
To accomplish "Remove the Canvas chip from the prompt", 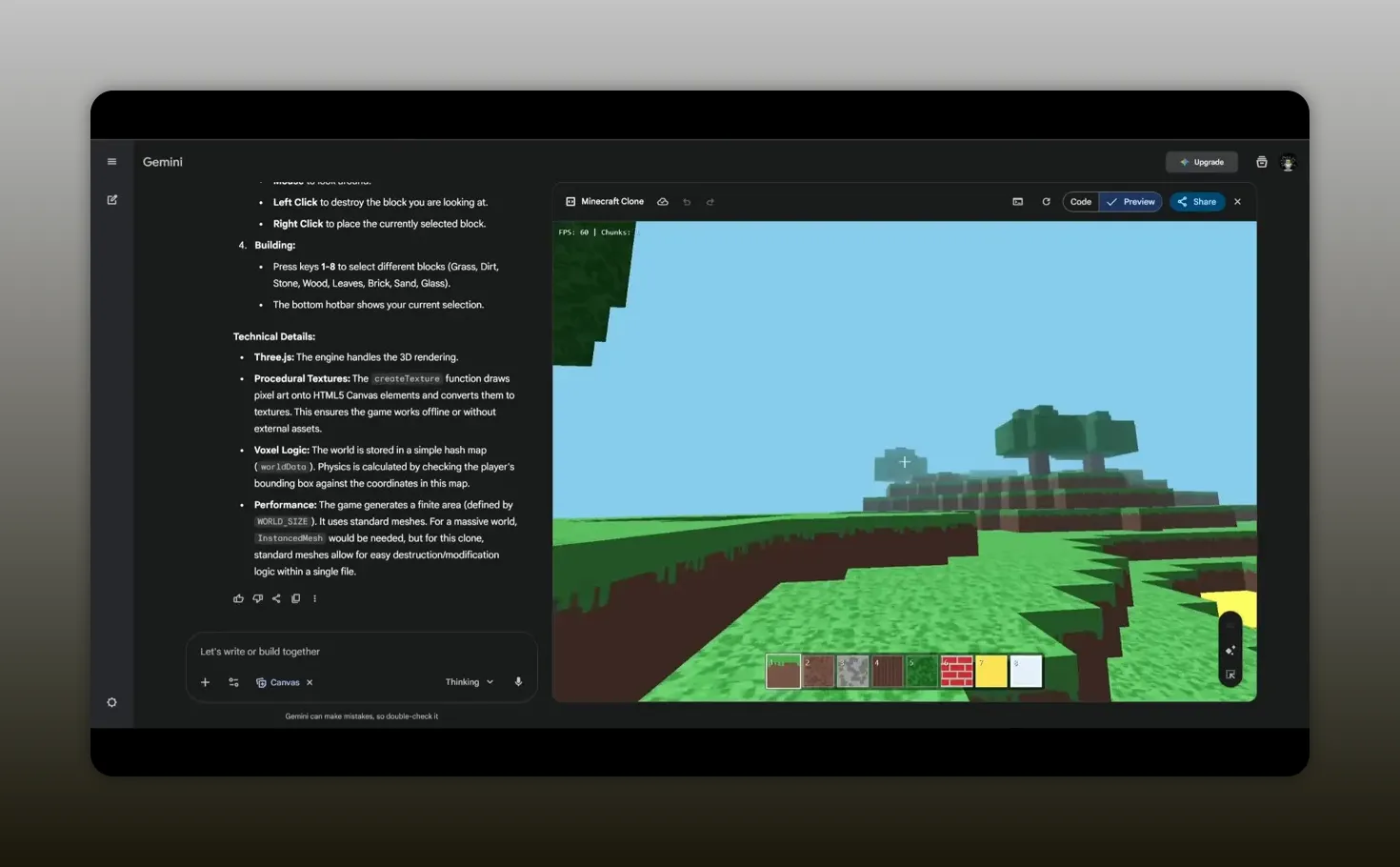I will 309,682.
